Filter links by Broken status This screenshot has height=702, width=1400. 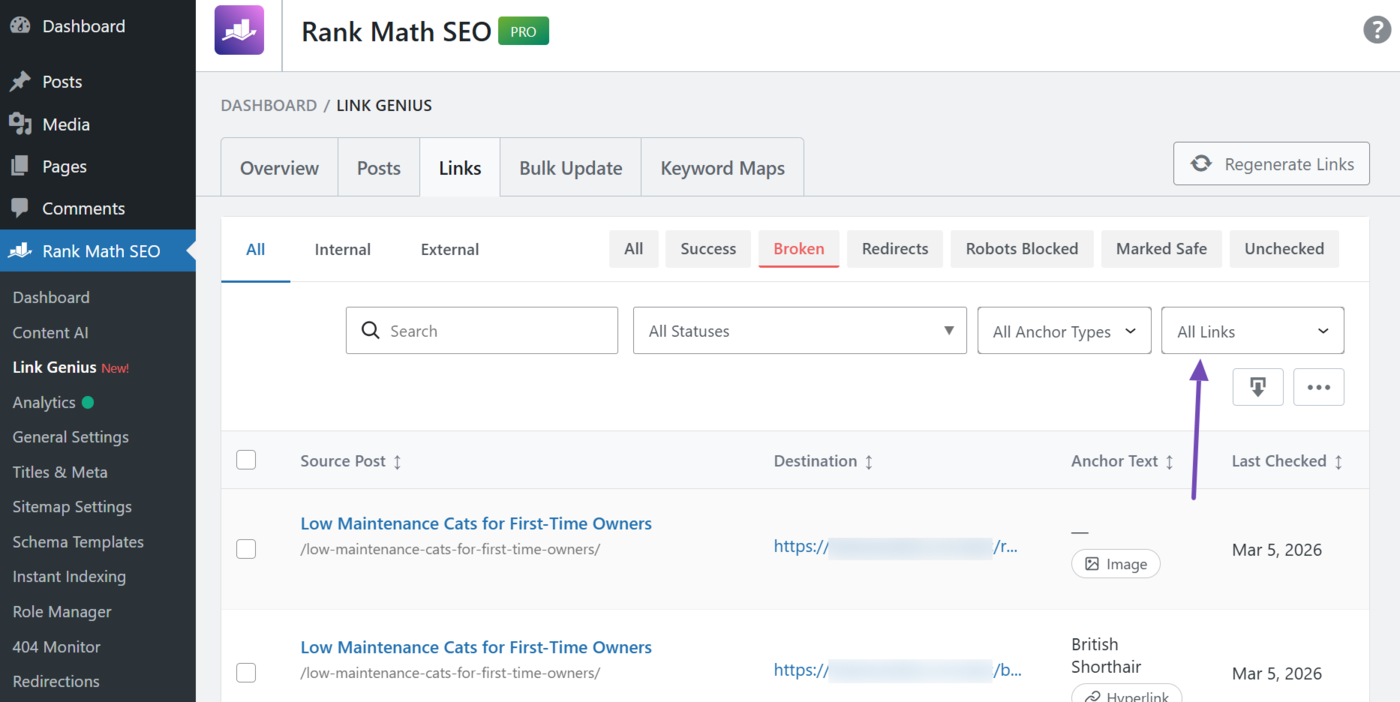tap(799, 249)
